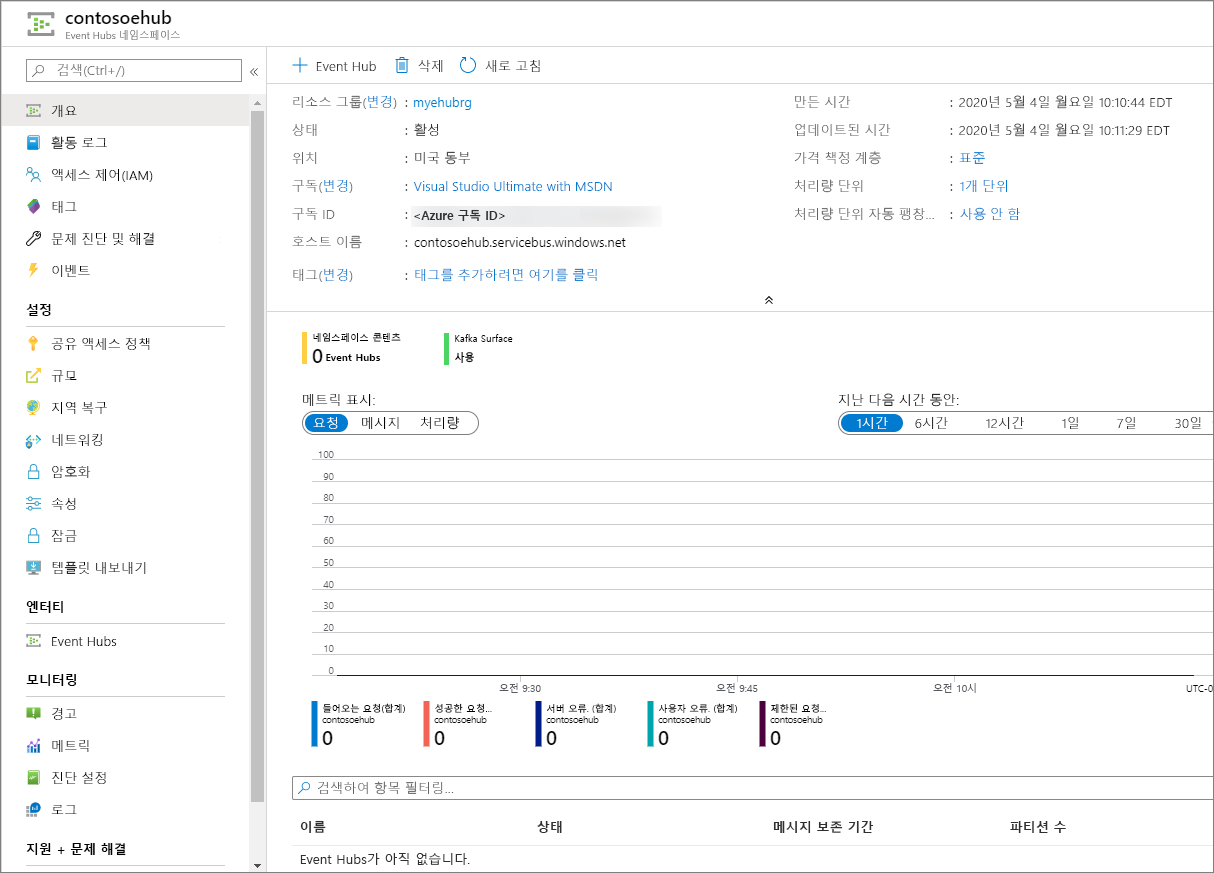Click the 템플릿 내보내기 export icon
1214x873 pixels.
[x=34, y=568]
